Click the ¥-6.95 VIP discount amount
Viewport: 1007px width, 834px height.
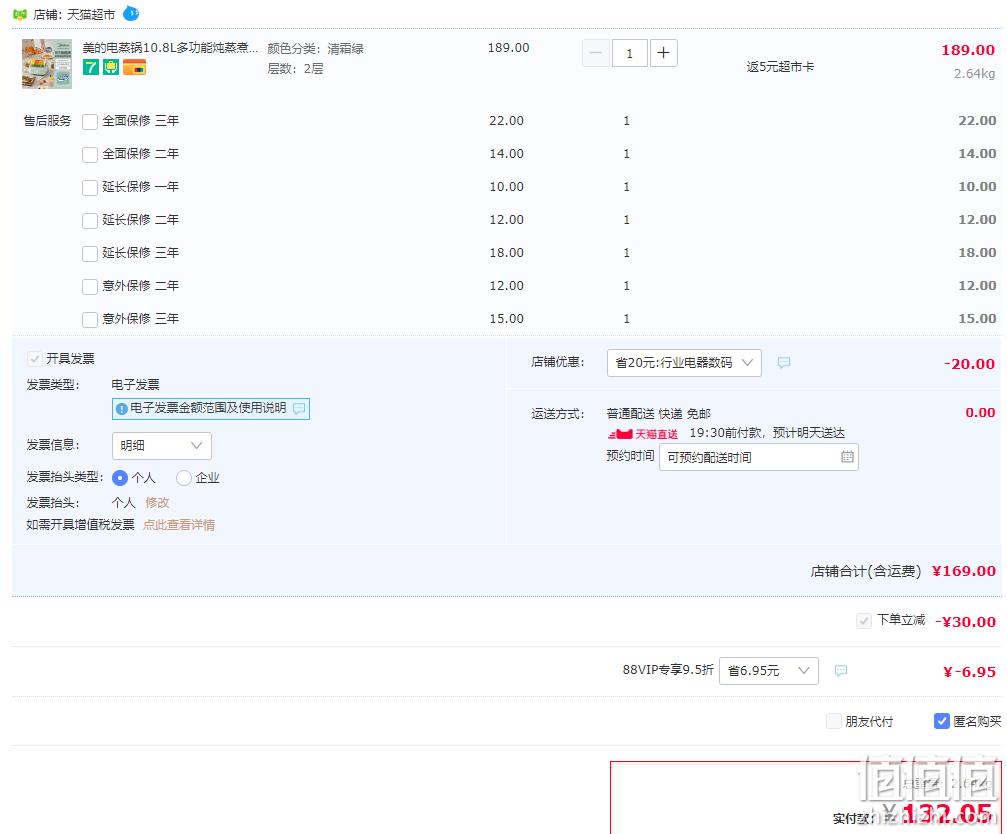(970, 672)
